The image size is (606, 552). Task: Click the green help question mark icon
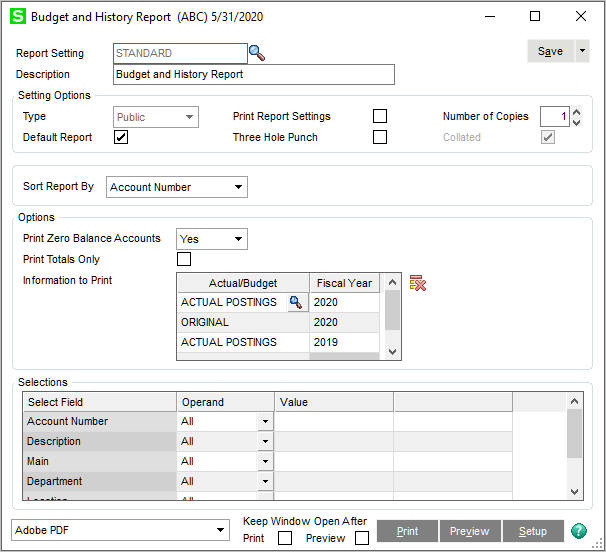click(579, 531)
